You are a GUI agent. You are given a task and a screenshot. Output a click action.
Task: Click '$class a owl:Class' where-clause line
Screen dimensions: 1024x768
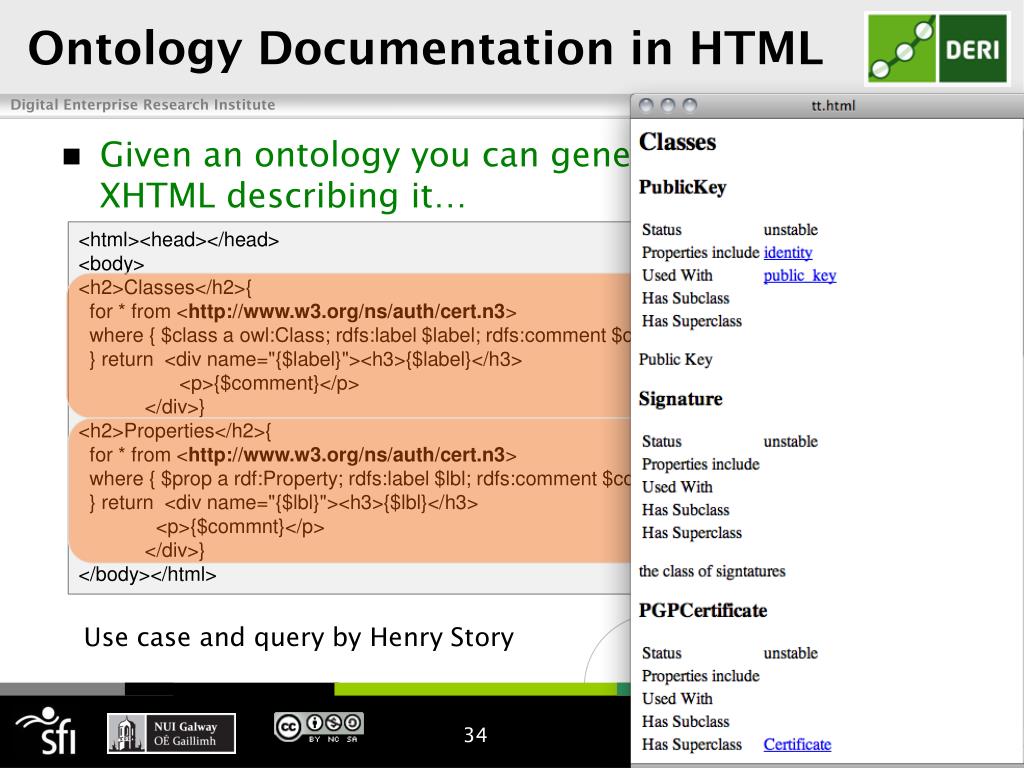(x=360, y=336)
